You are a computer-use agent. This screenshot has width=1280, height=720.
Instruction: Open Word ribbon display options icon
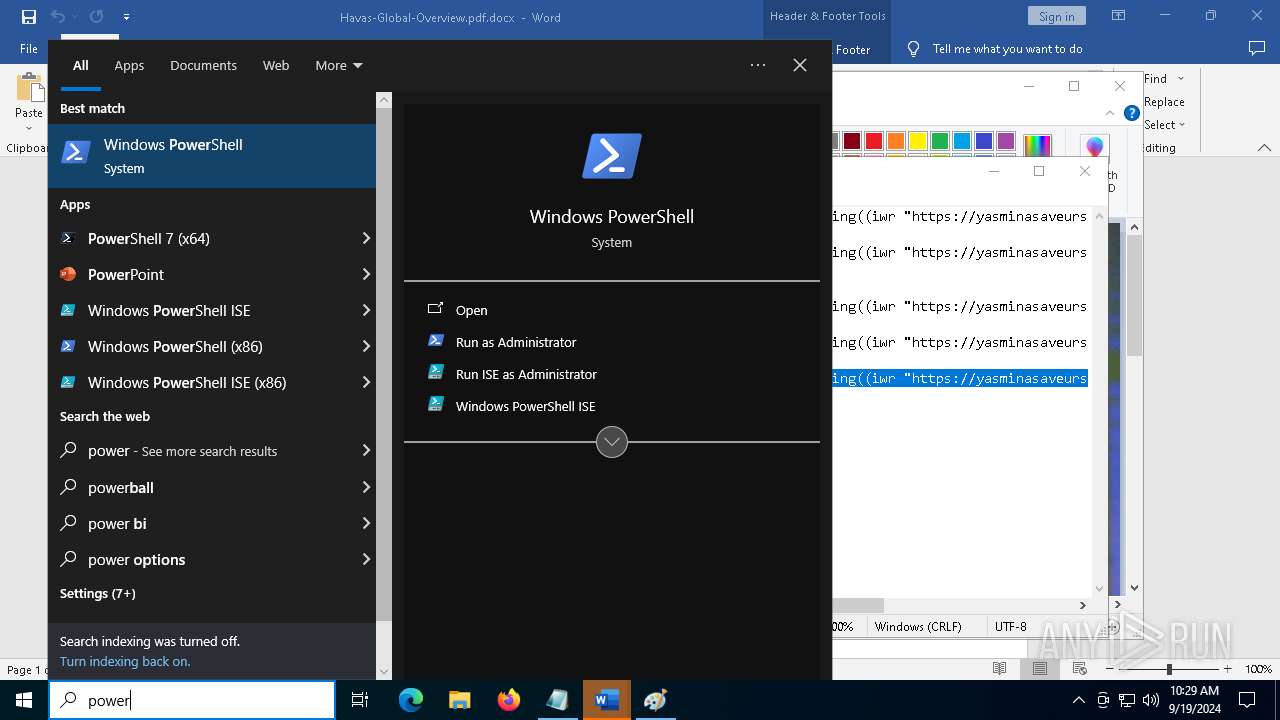coord(1119,16)
